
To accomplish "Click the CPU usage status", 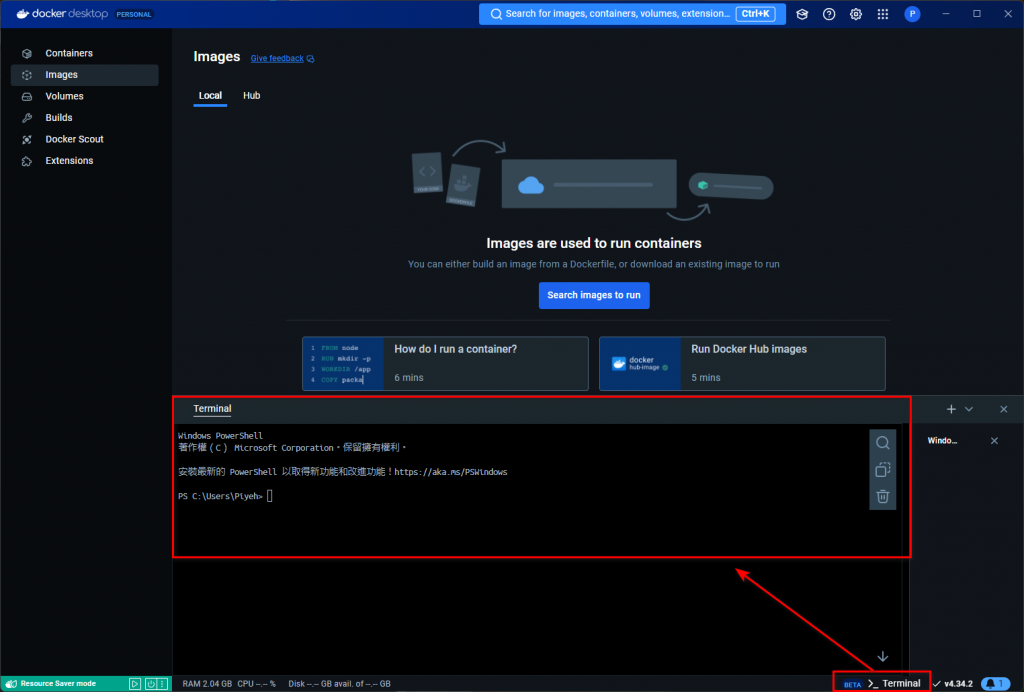I will pos(256,684).
